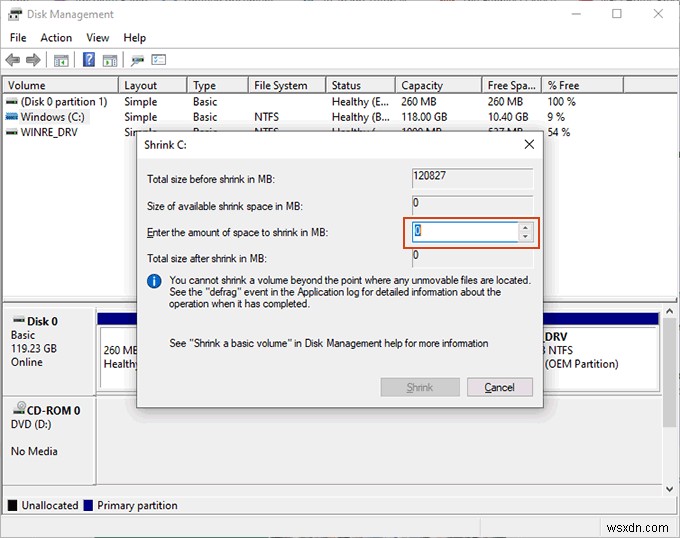This screenshot has width=680, height=538.
Task: Click the info icon in Shrink dialog
Action: tap(154, 281)
